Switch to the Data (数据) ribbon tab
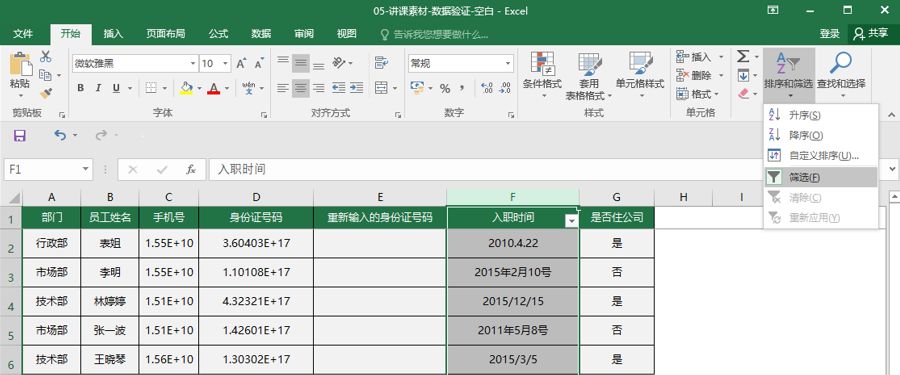 click(261, 34)
